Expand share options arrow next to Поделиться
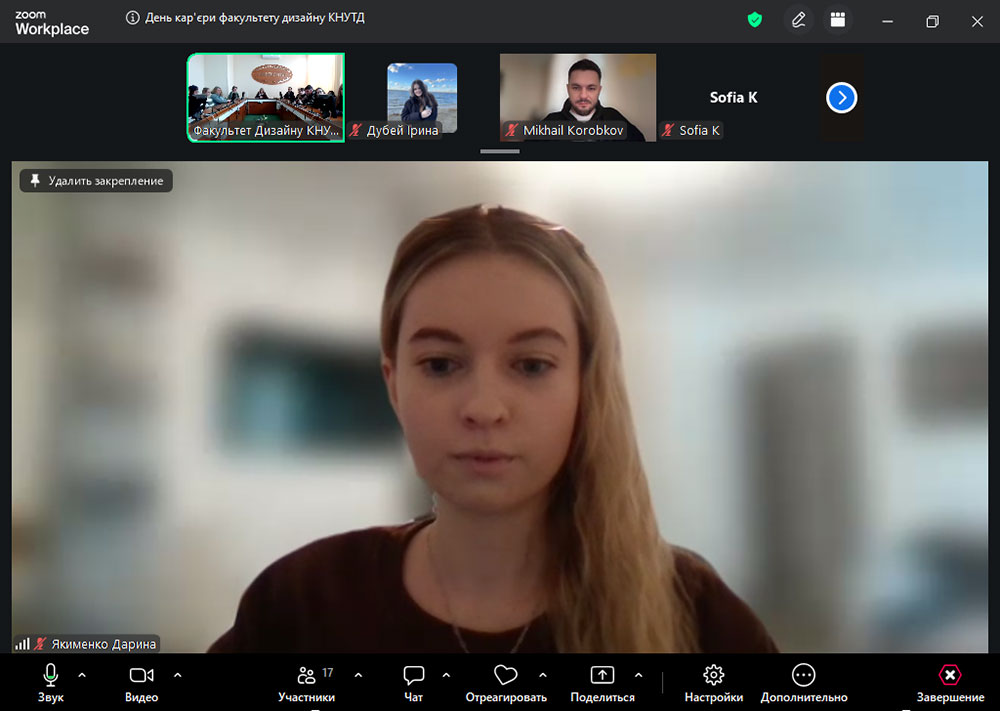The width and height of the screenshot is (1000, 711). coord(639,675)
